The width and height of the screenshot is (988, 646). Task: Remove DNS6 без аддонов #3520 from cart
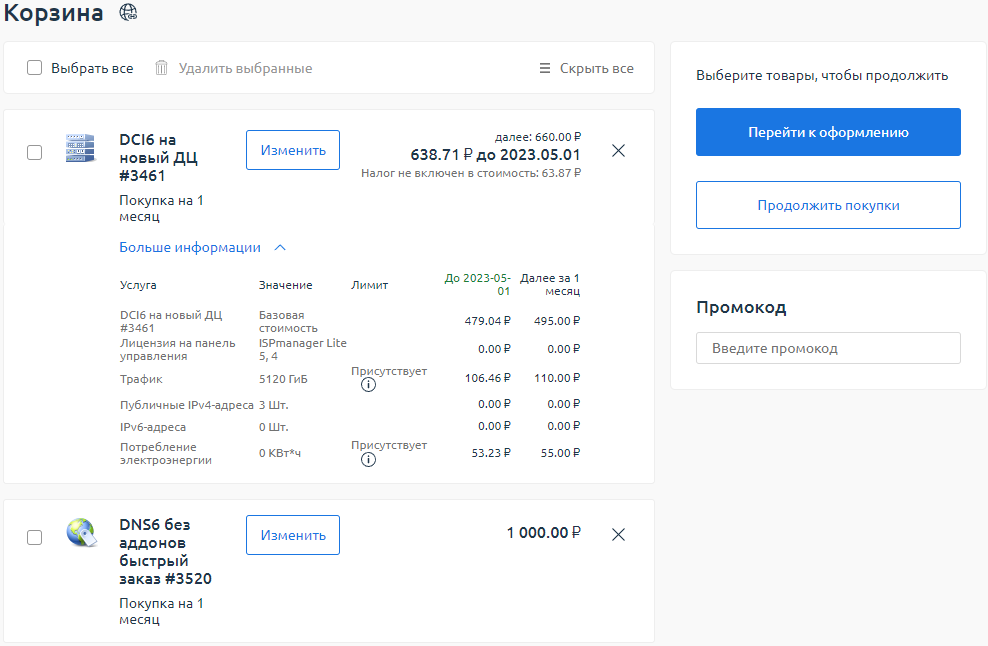point(619,534)
